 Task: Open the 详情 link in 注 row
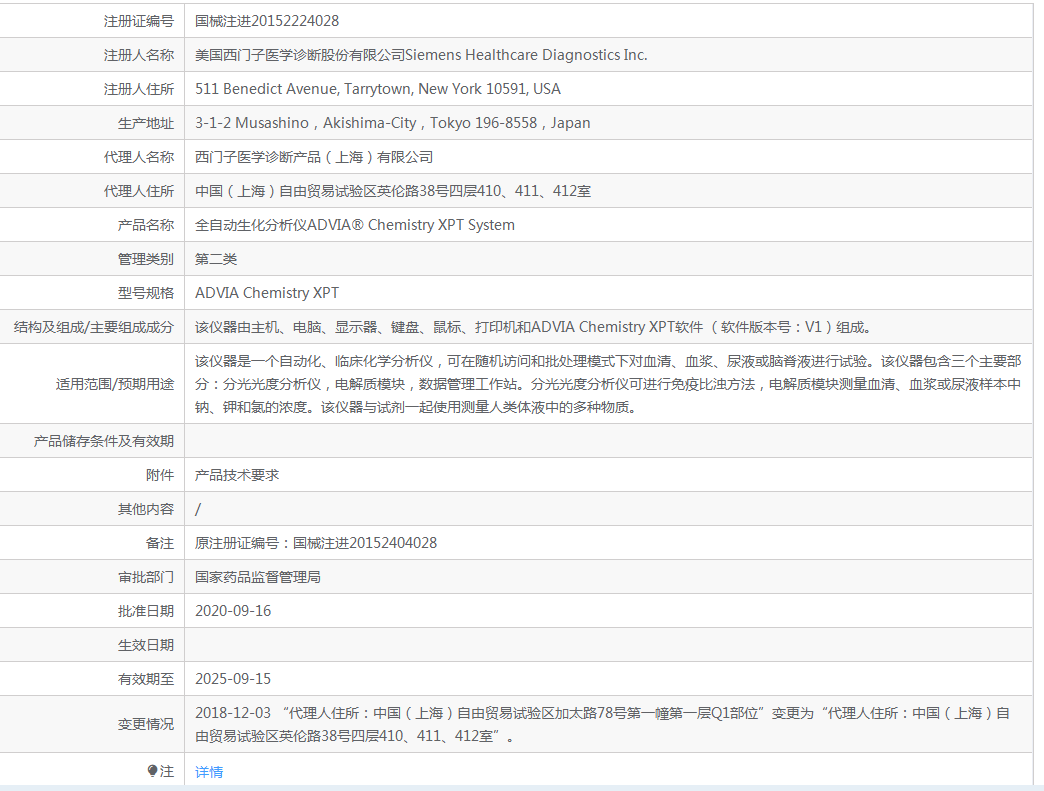(209, 772)
